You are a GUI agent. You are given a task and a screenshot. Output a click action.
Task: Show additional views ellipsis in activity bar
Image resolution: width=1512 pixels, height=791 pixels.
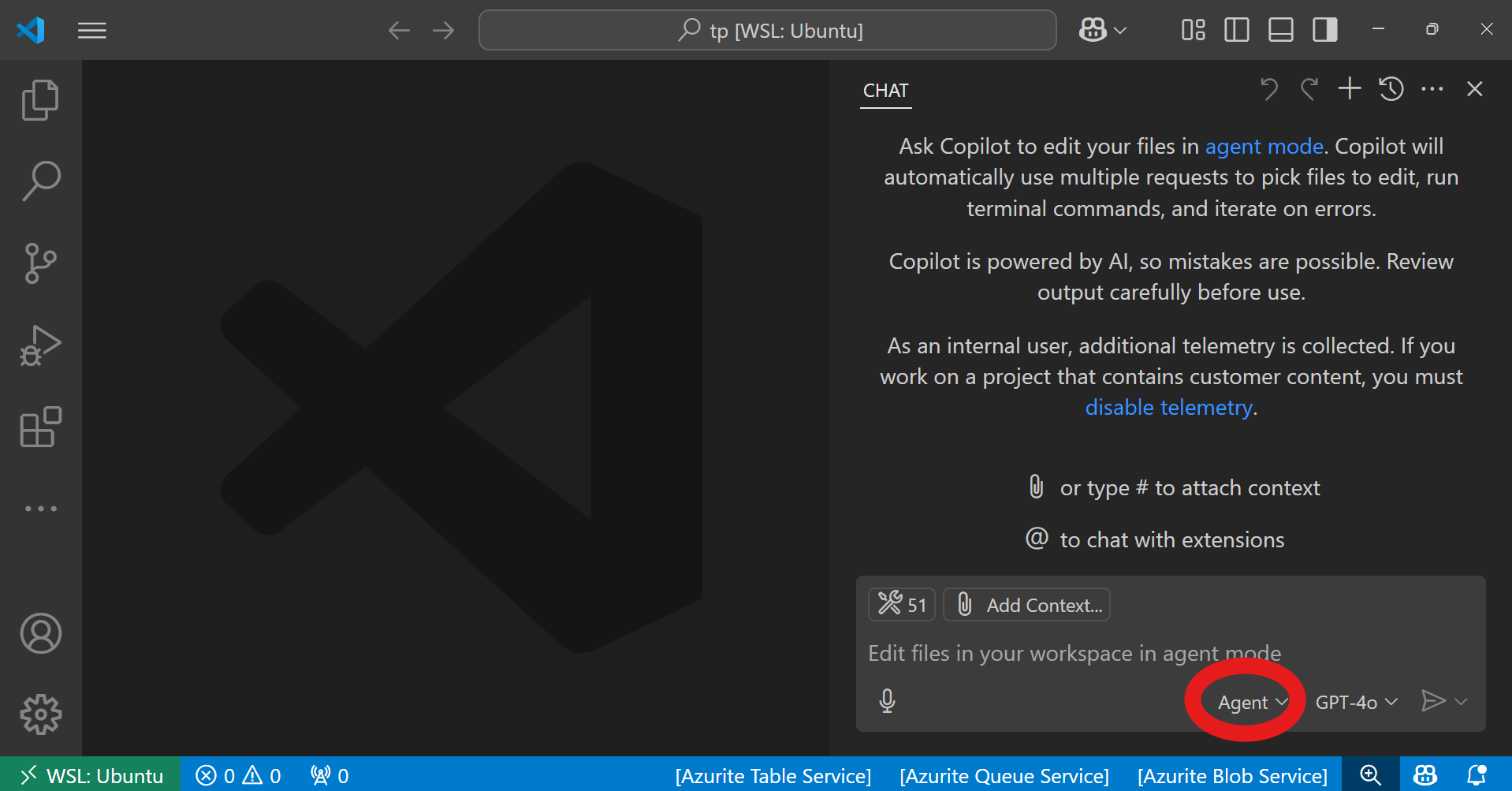tap(40, 509)
